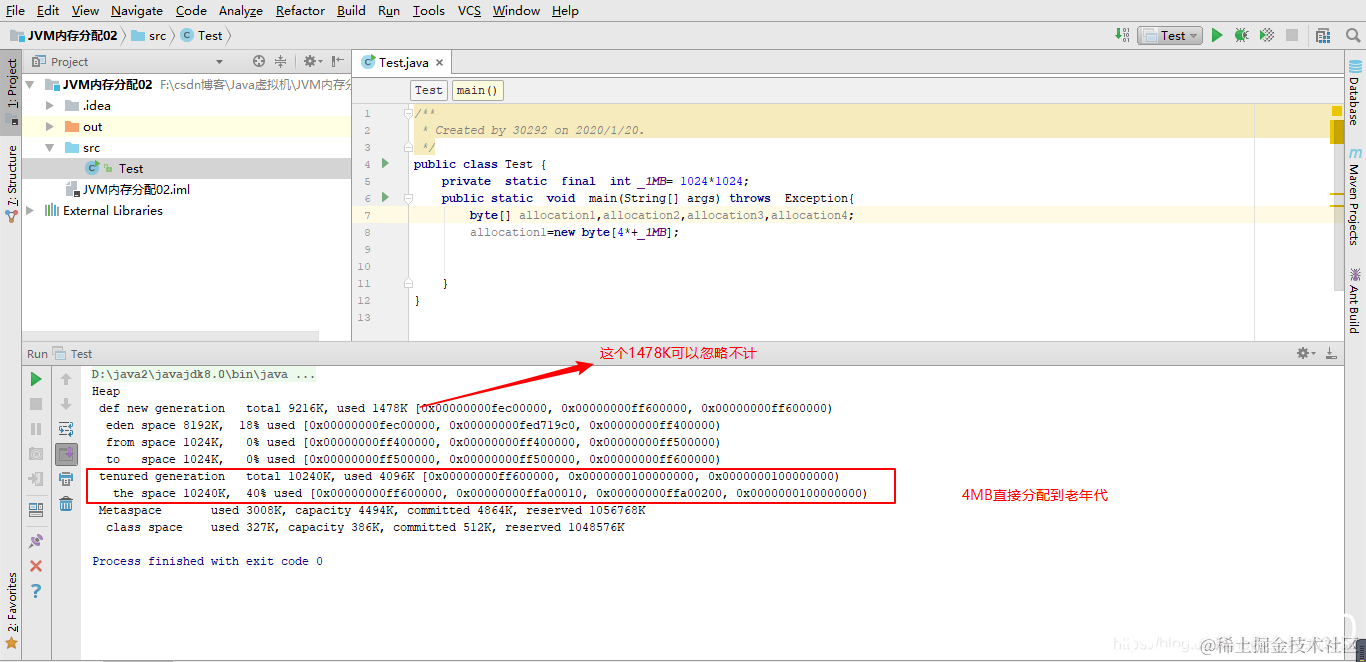
Task: Click the yellow warning indicator square
Action: (1337, 110)
